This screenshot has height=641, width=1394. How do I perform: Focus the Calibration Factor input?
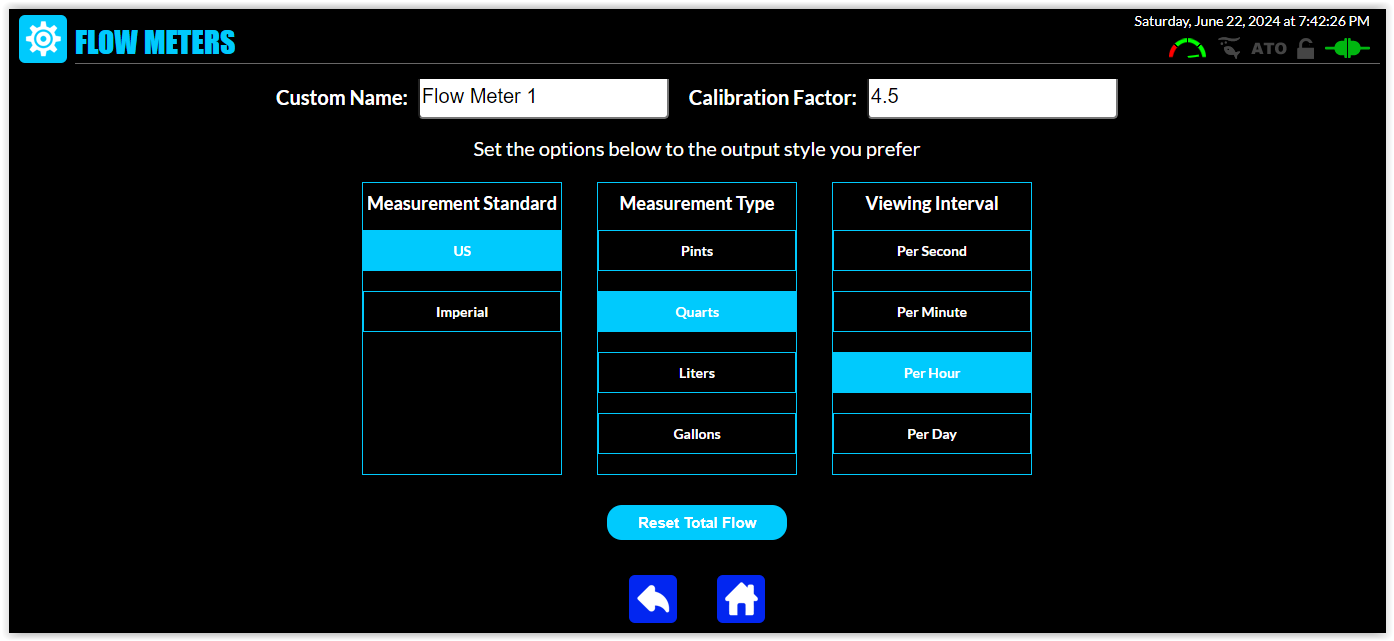(992, 98)
